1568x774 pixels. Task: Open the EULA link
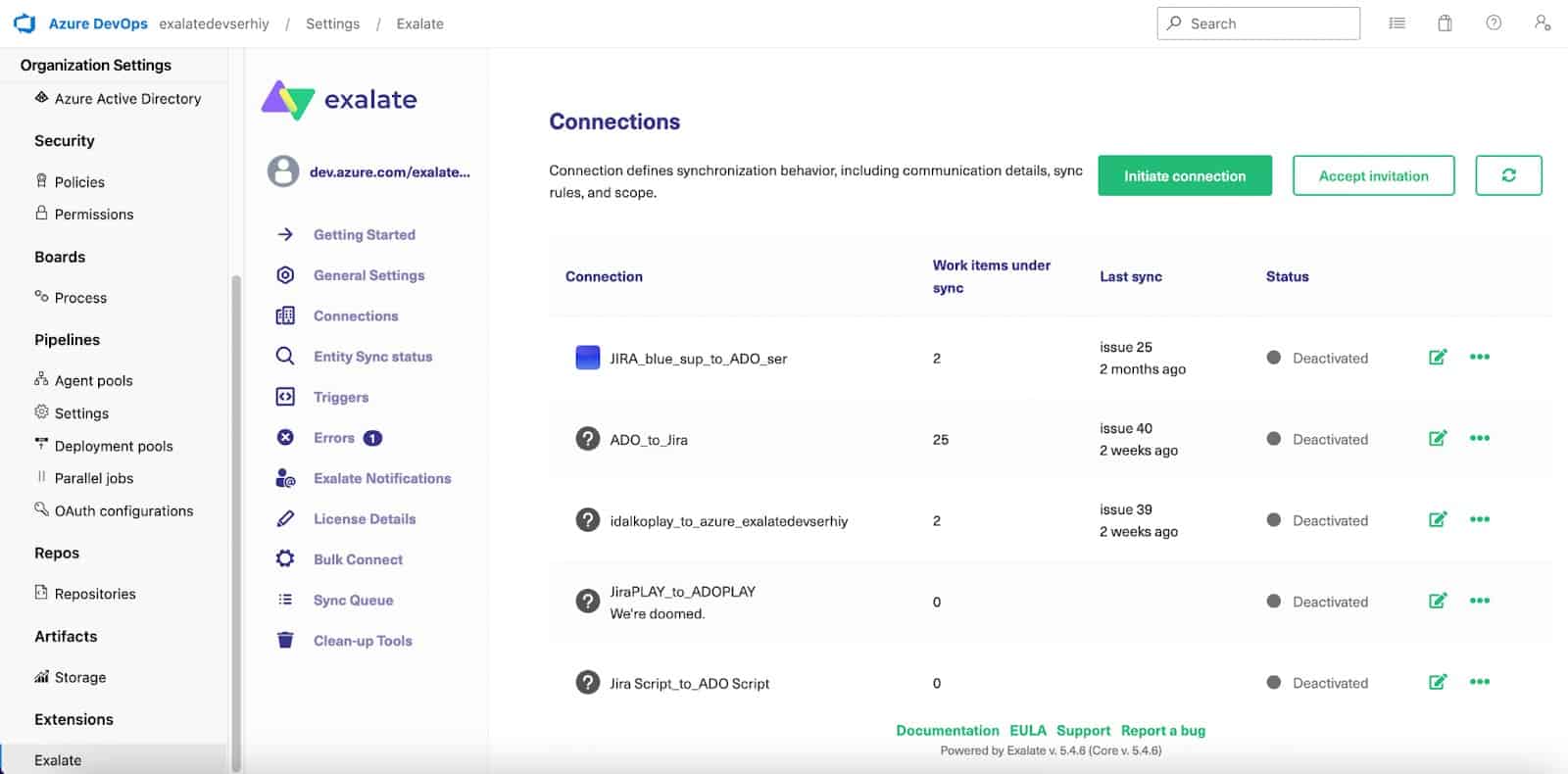click(1028, 731)
